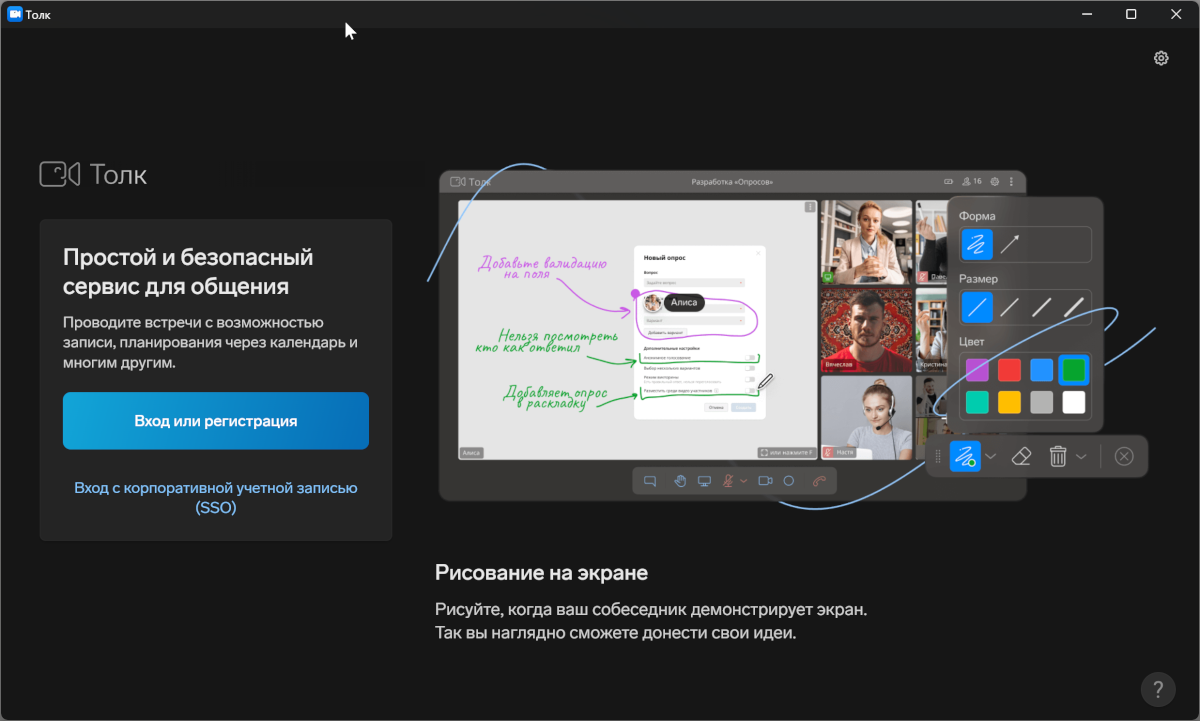Screen dimensions: 1200x721
Task: Click the Толк camera logo on the left
Action: pos(59,174)
